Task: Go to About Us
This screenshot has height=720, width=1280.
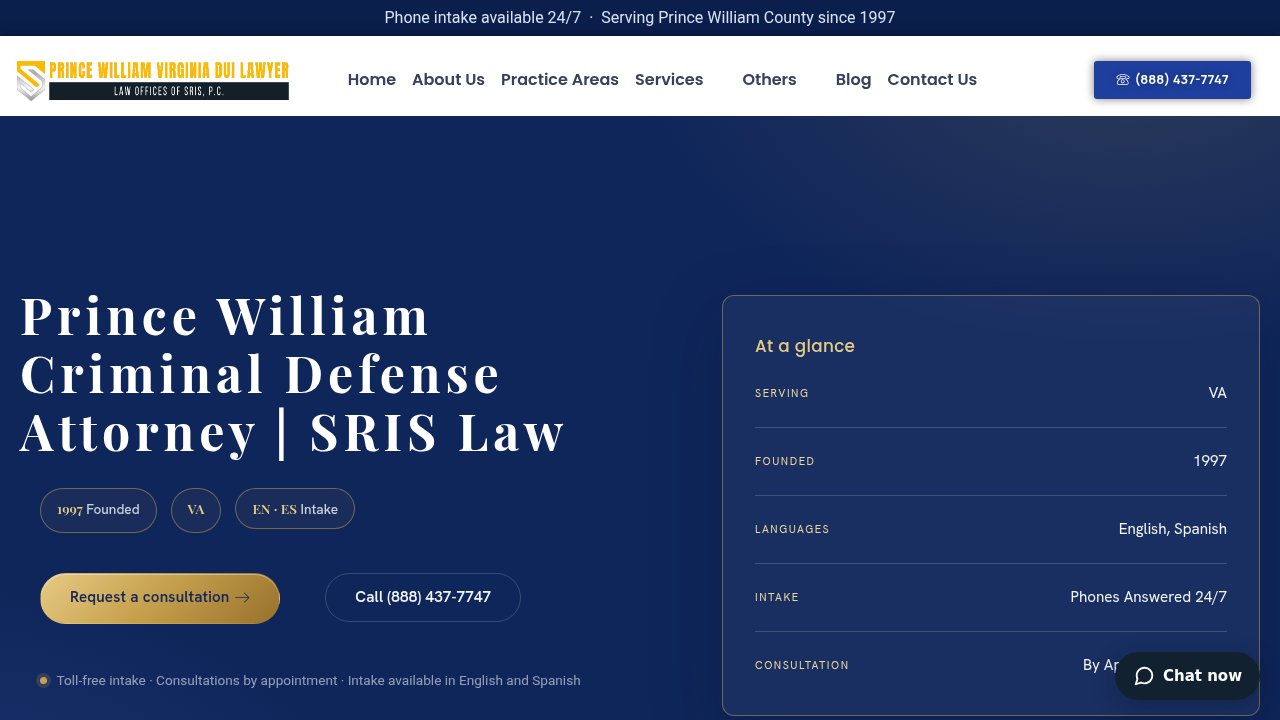Action: tap(448, 80)
